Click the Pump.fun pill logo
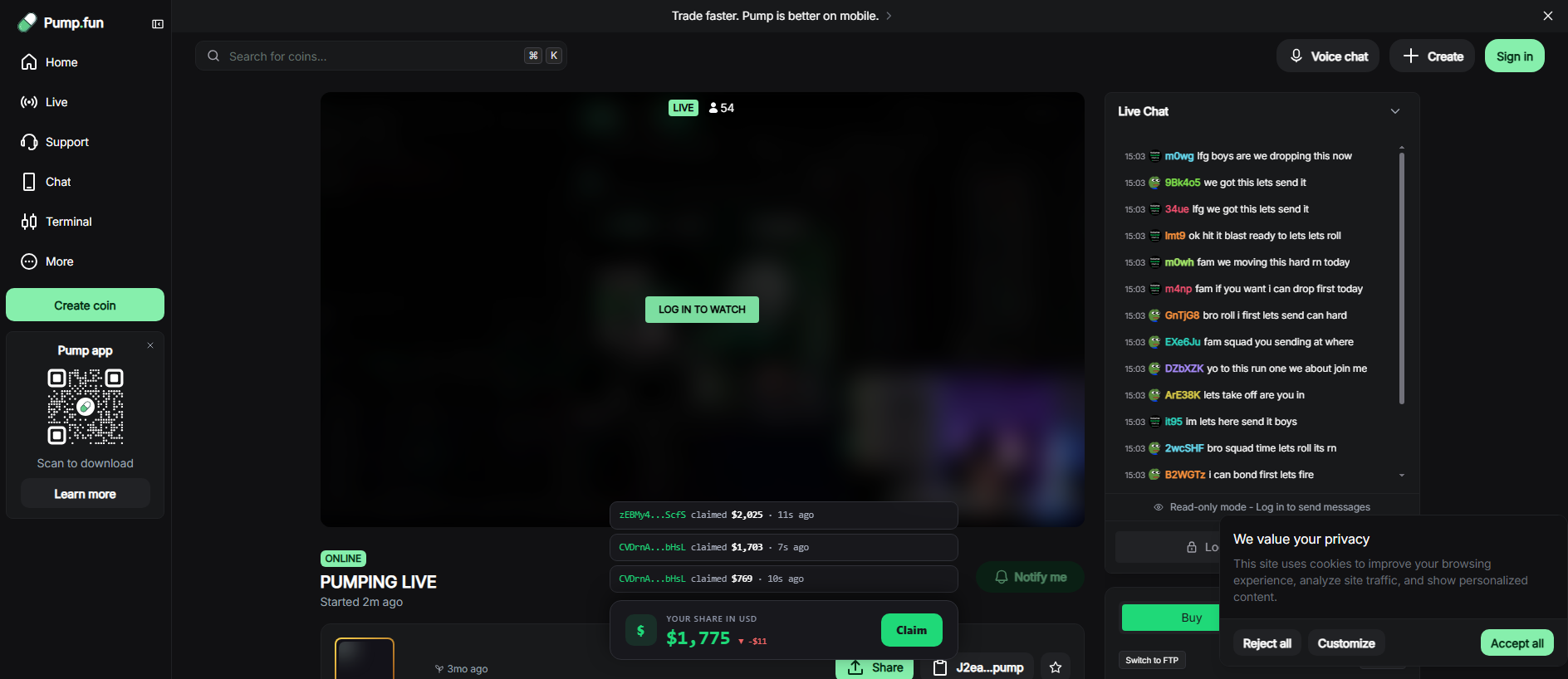The width and height of the screenshot is (1568, 679). 27,22
